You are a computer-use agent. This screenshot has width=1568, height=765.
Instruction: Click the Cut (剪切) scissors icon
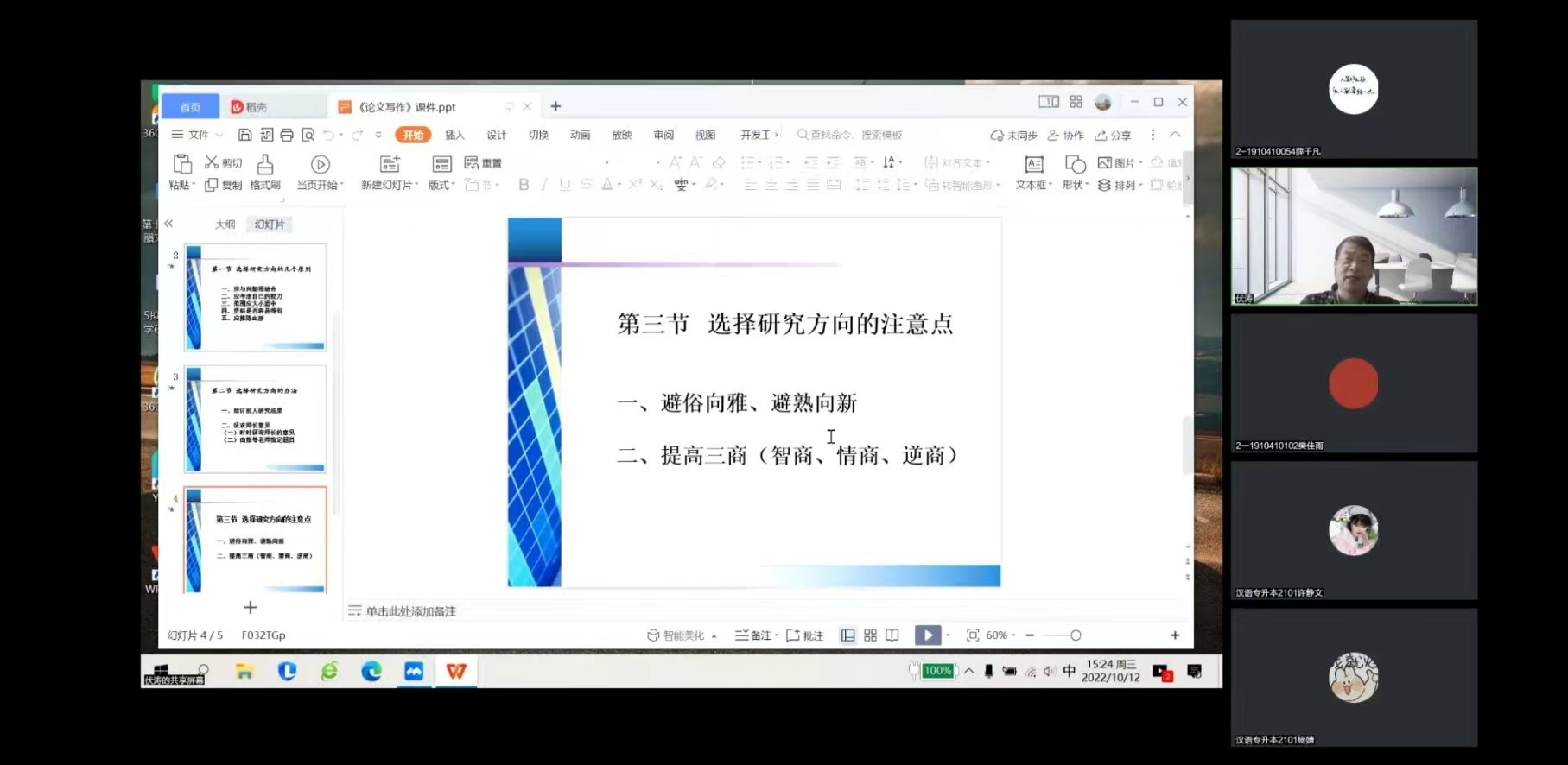[212, 162]
